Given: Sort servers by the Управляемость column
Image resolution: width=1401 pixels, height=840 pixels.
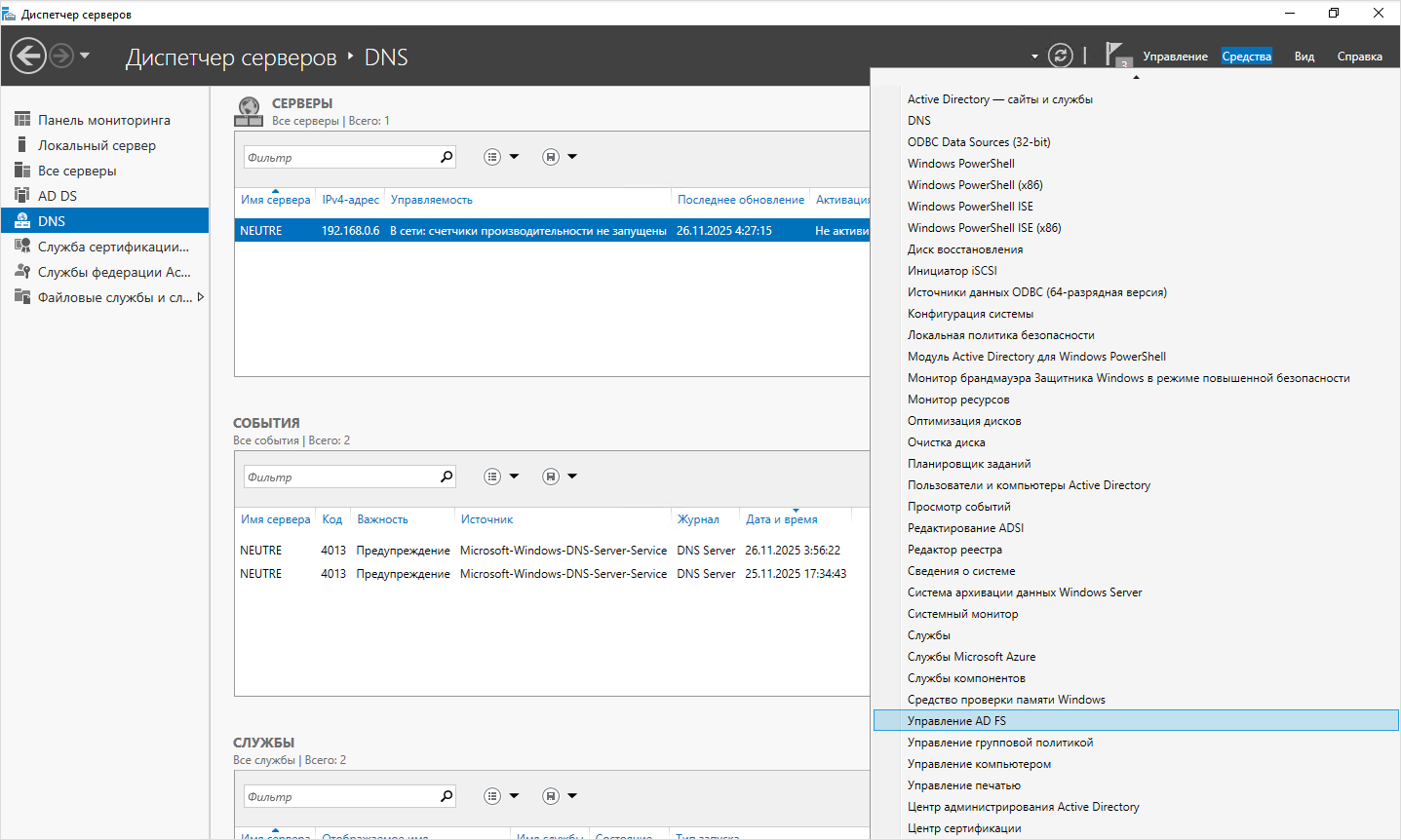Looking at the screenshot, I should 432,200.
